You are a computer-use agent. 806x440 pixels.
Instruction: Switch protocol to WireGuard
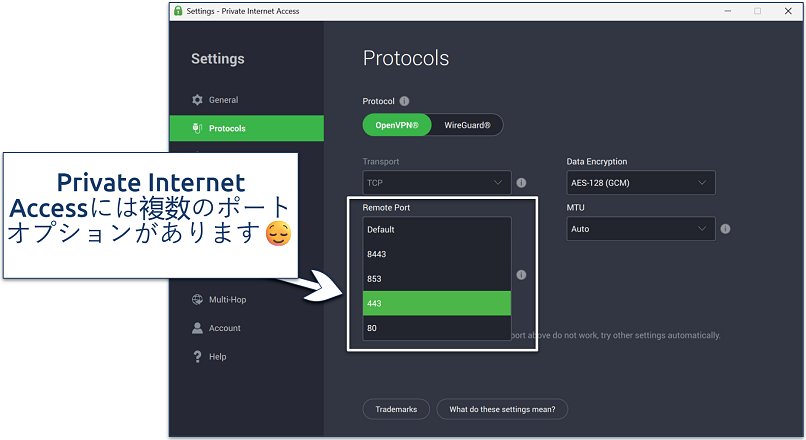point(467,125)
